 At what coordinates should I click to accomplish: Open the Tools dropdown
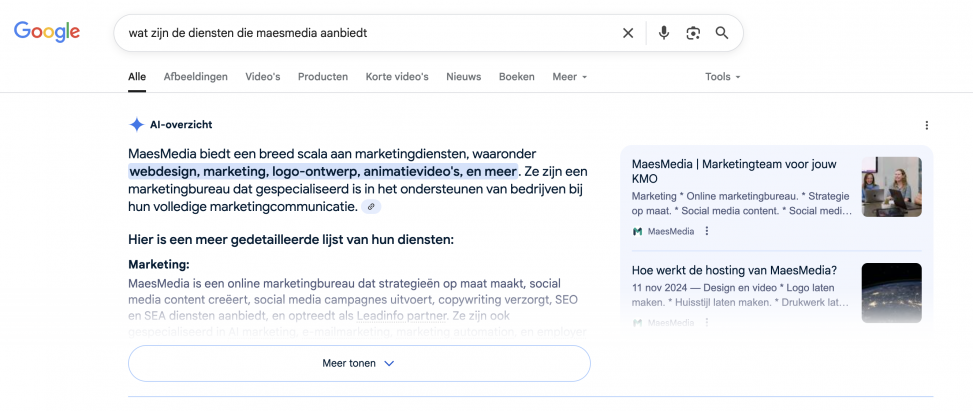pyautogui.click(x=723, y=77)
